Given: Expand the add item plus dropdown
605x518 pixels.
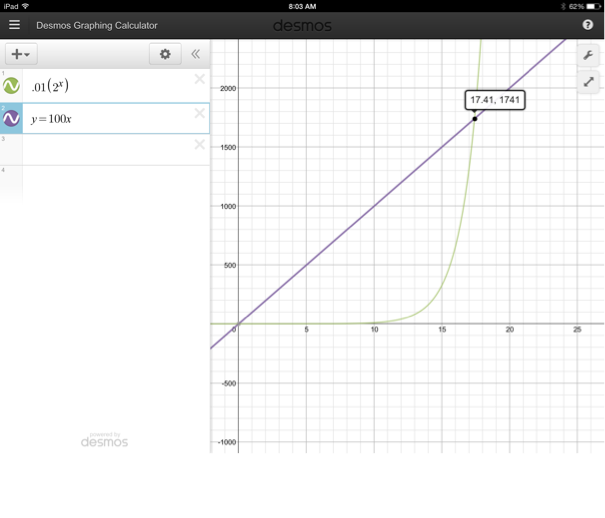Looking at the screenshot, I should 20,54.
